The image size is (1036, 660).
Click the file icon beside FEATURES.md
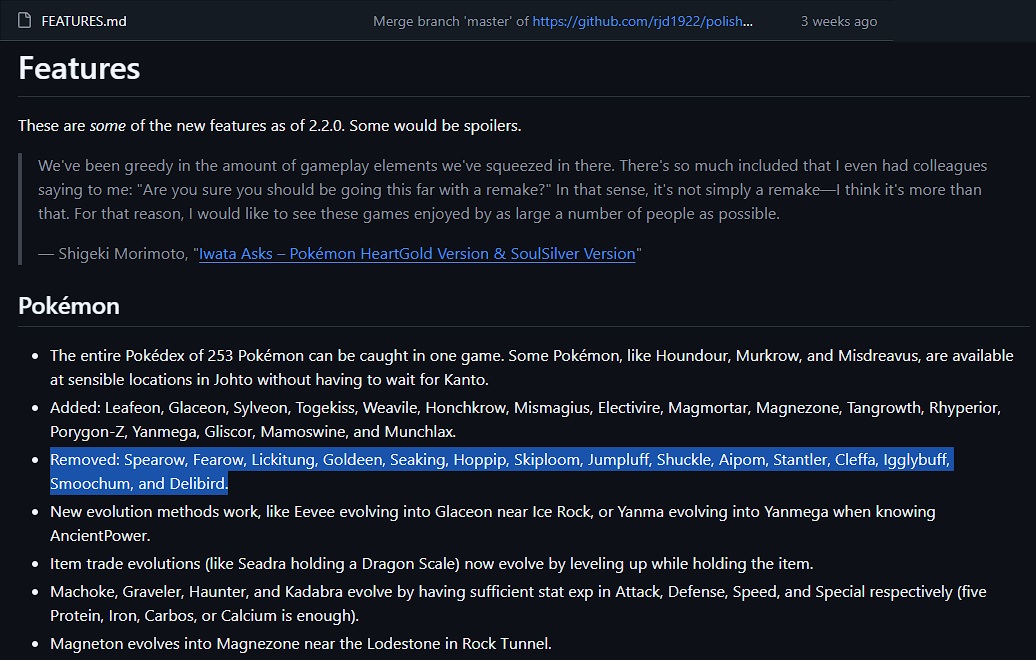(x=24, y=21)
